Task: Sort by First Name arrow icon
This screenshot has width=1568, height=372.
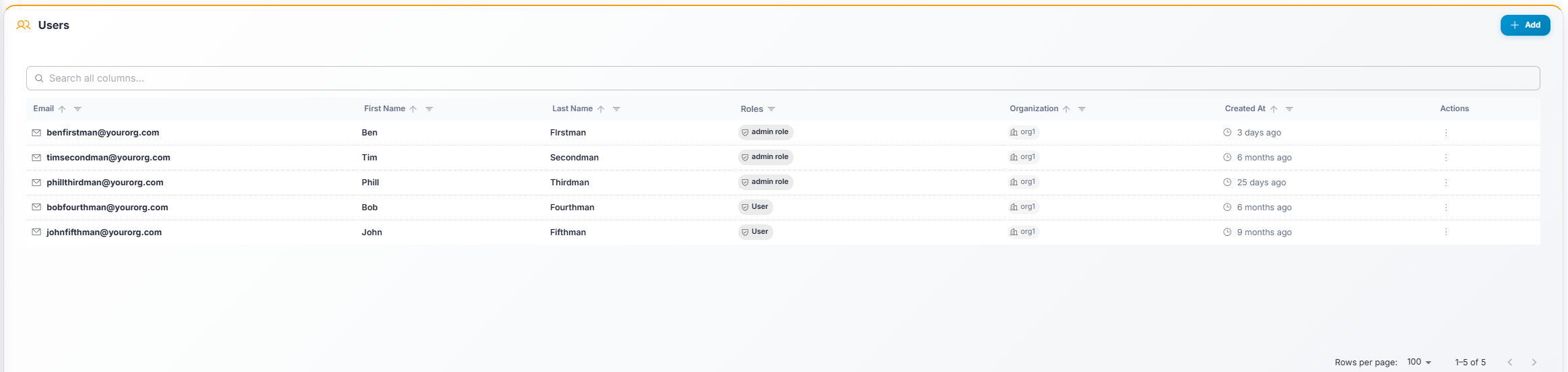Action: (413, 109)
